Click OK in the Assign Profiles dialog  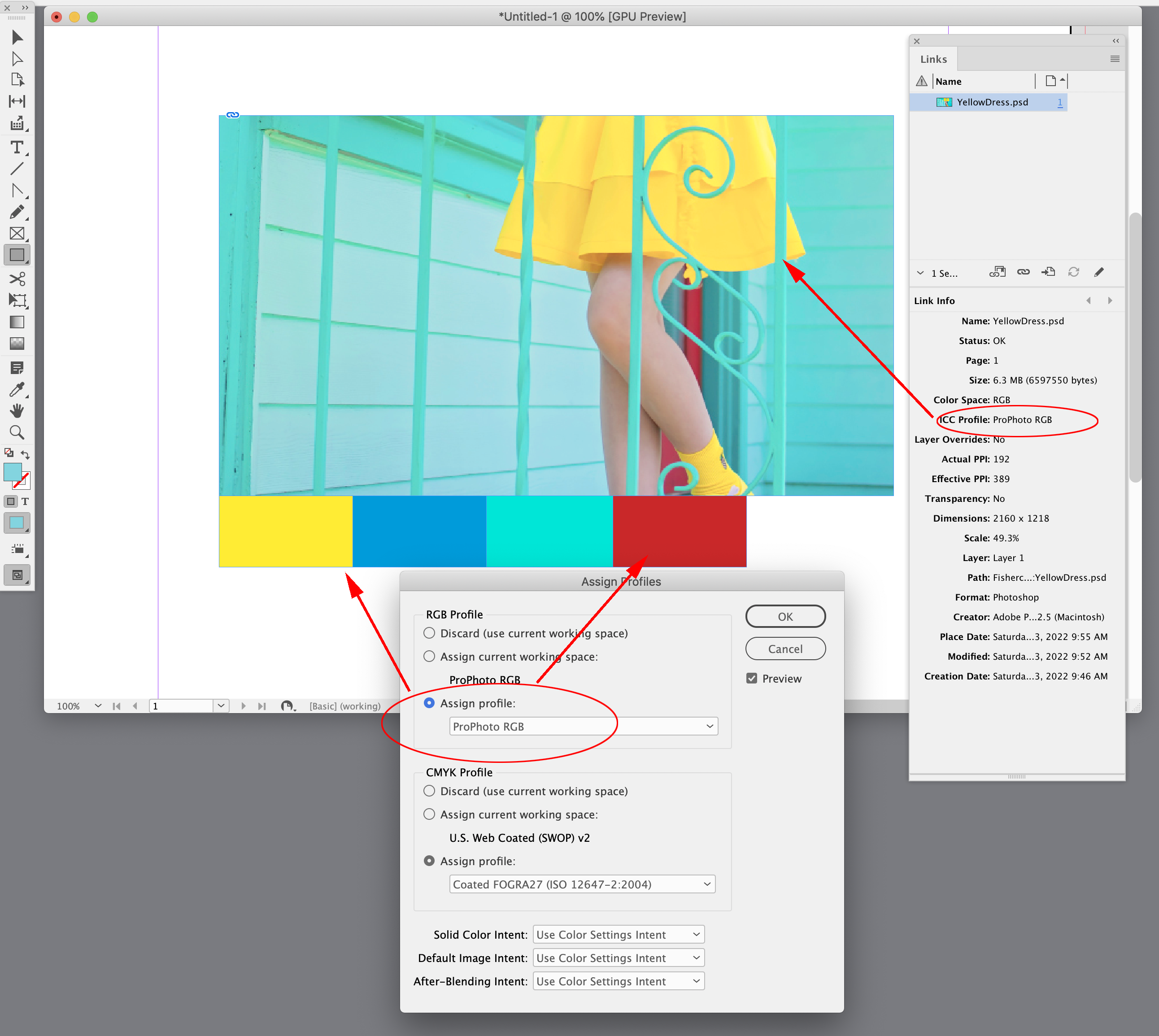785,616
